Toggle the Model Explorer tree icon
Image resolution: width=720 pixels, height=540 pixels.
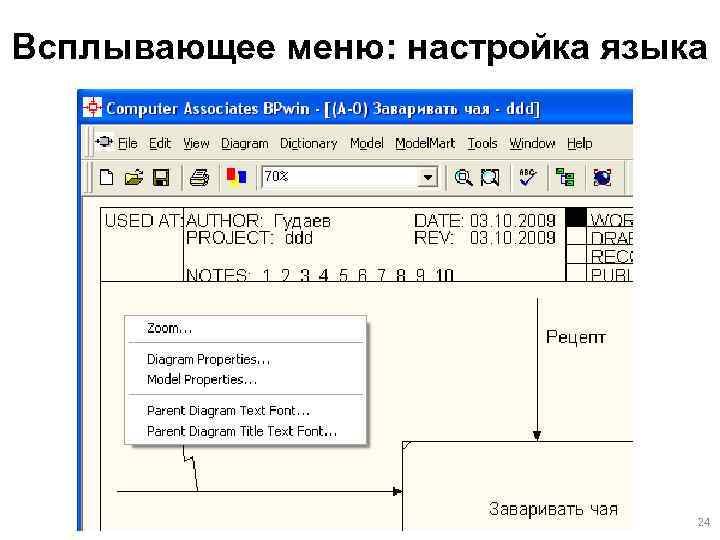tap(565, 177)
